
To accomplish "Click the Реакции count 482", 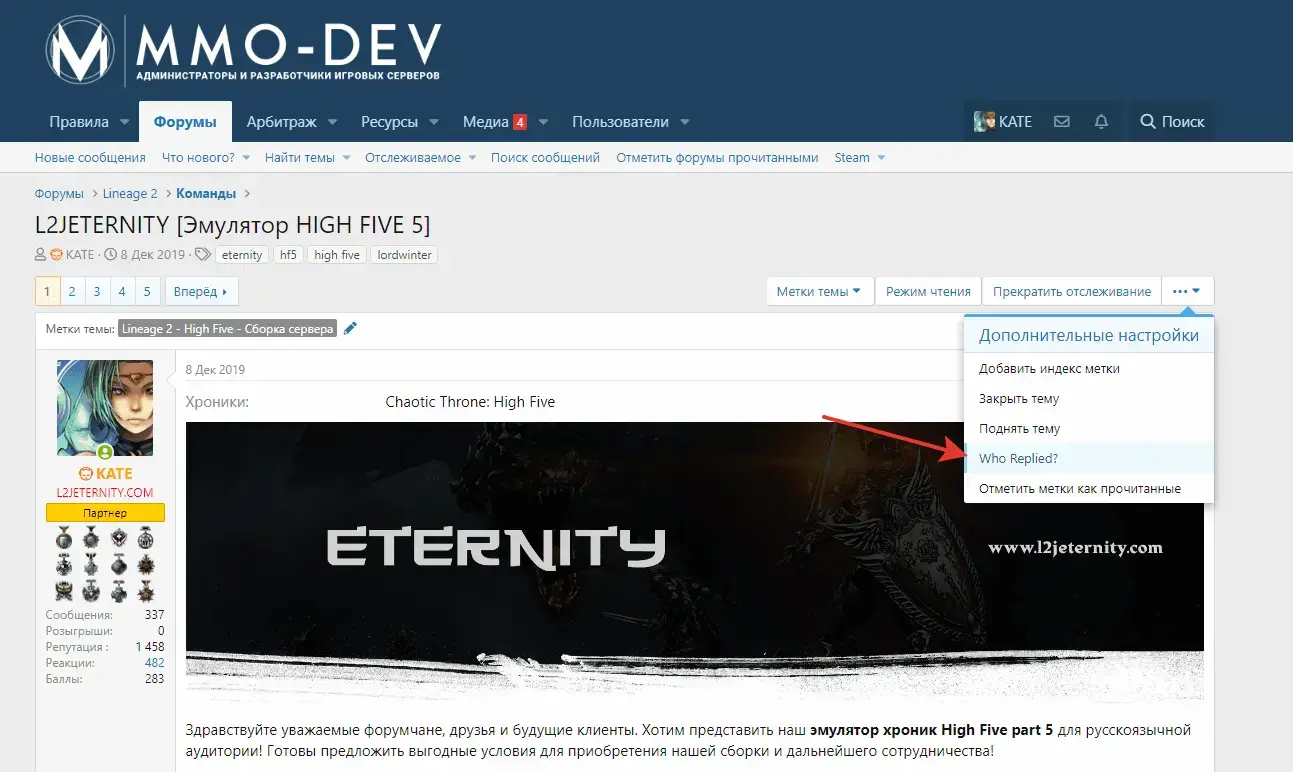I will click(x=154, y=663).
